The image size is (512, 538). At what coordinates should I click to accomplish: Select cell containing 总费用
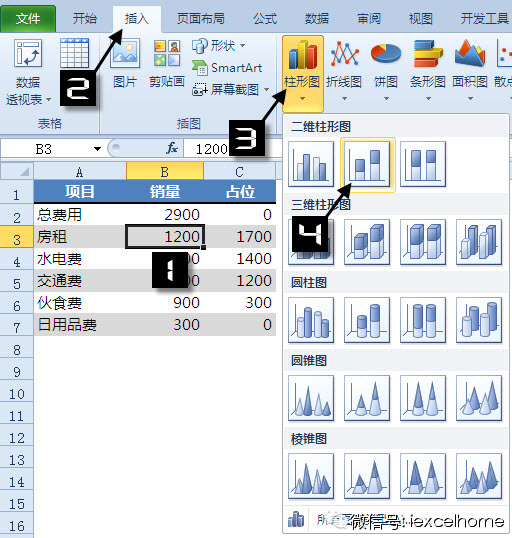pyautogui.click(x=80, y=215)
